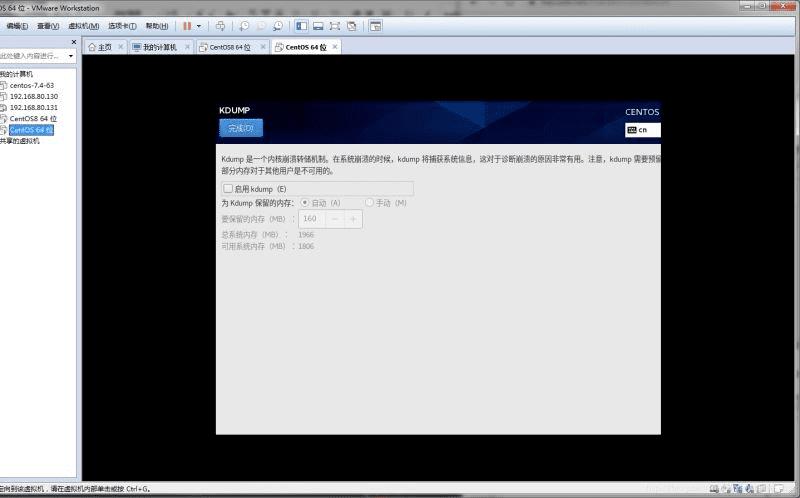Click the send Ctrl+Alt+Del toolbar icon

click(x=220, y=26)
